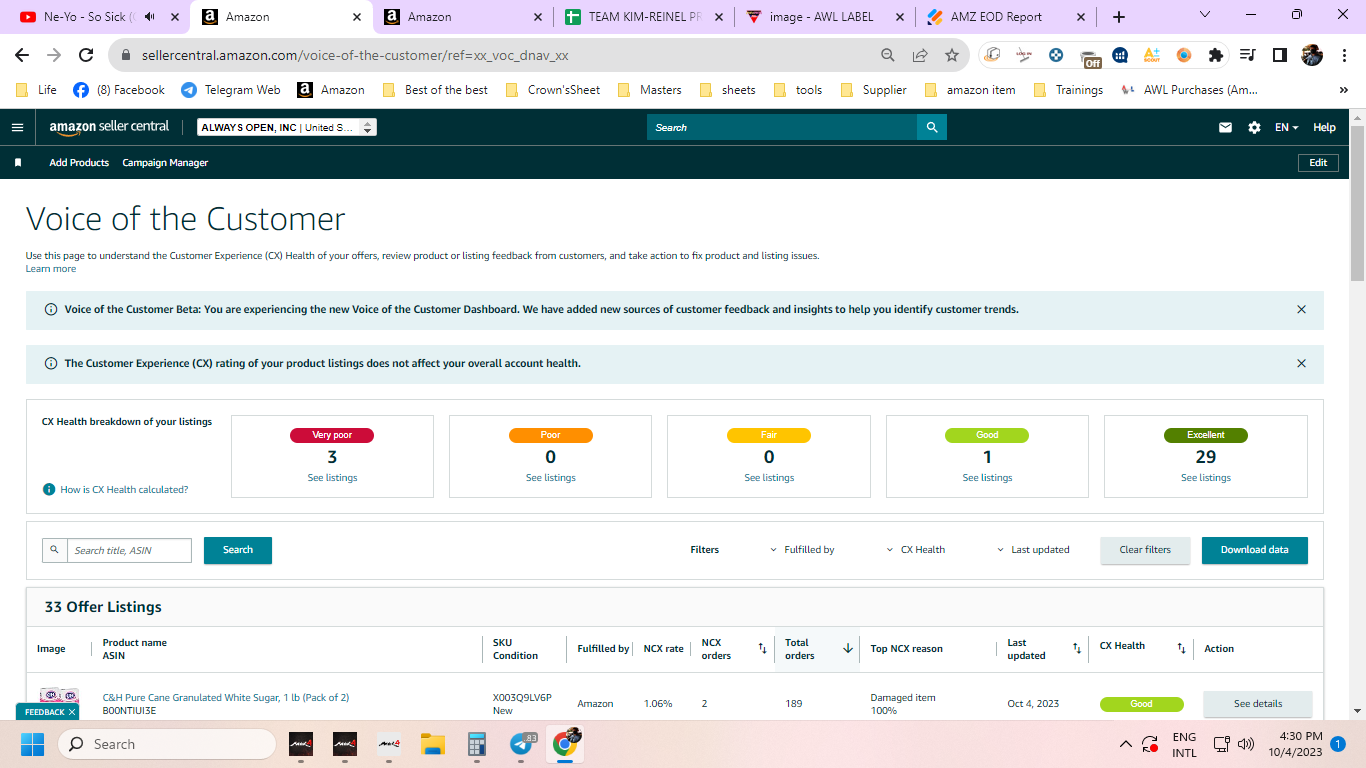Open the EN language dropdown
This screenshot has height=768, width=1366.
coord(1286,127)
